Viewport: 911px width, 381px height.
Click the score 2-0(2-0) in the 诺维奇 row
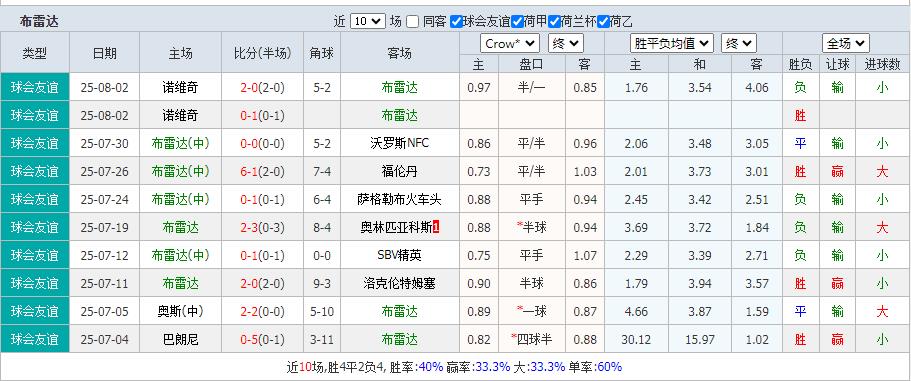click(x=263, y=88)
